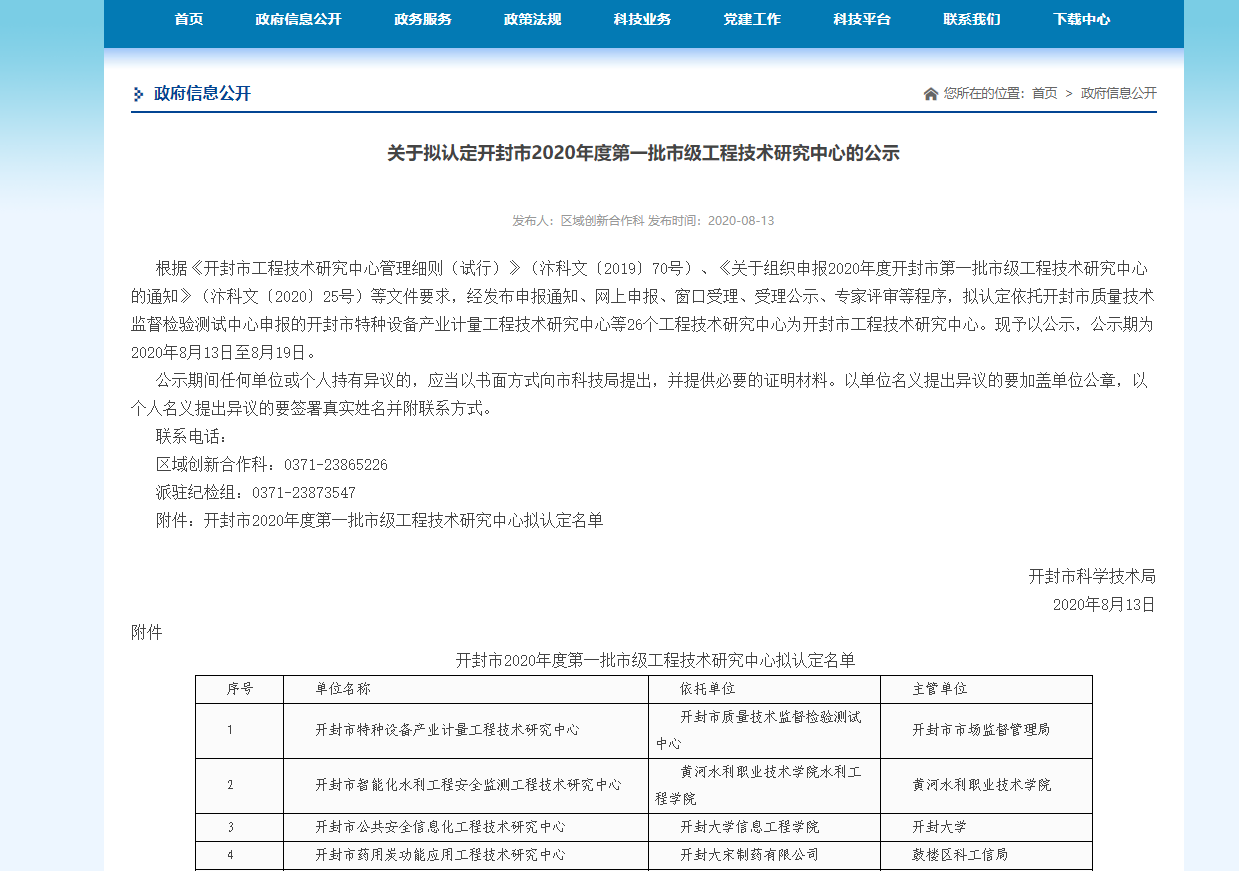
Task: Click the 区域创新合作科 phone number line
Action: 271,465
